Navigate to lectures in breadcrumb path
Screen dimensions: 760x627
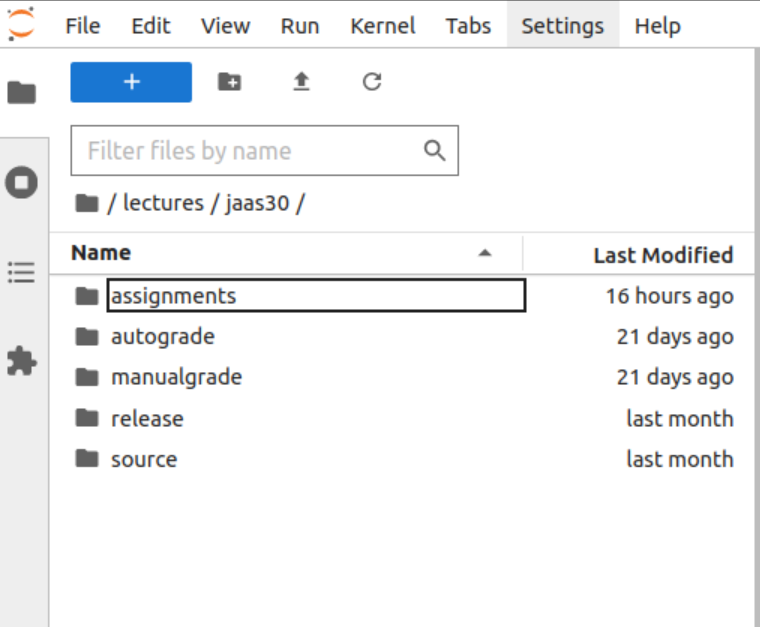pyautogui.click(x=163, y=203)
